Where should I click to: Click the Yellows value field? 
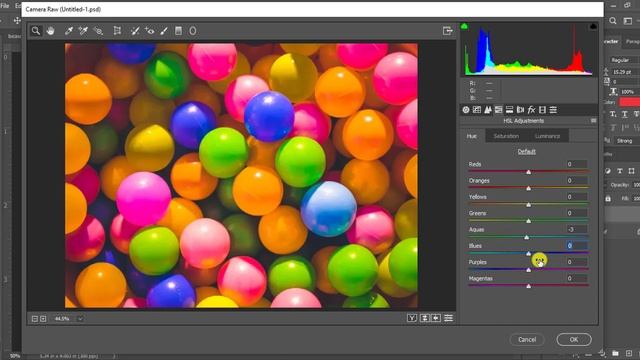tap(577, 197)
